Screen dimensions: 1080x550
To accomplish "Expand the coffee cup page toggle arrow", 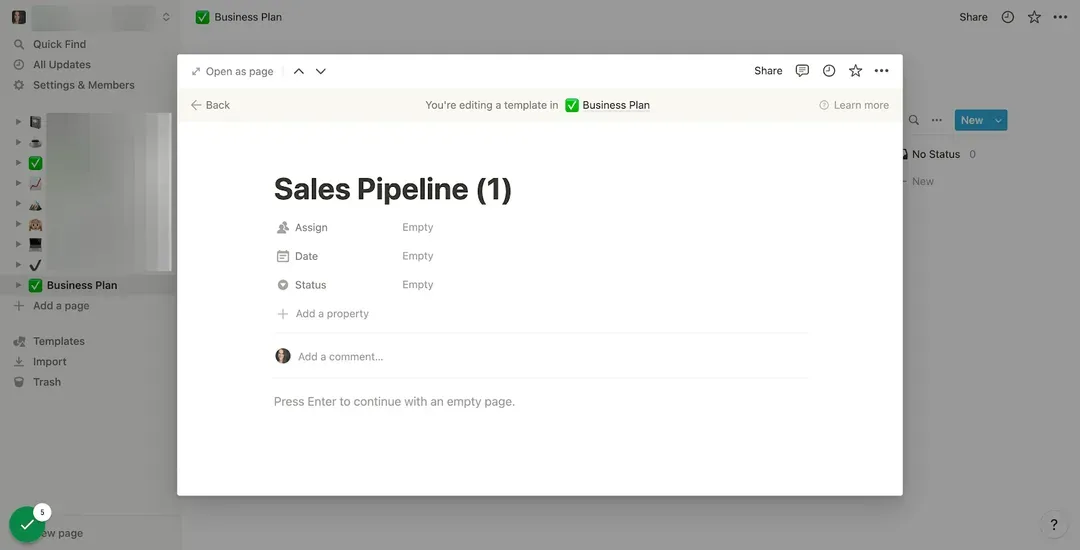I will [19, 143].
